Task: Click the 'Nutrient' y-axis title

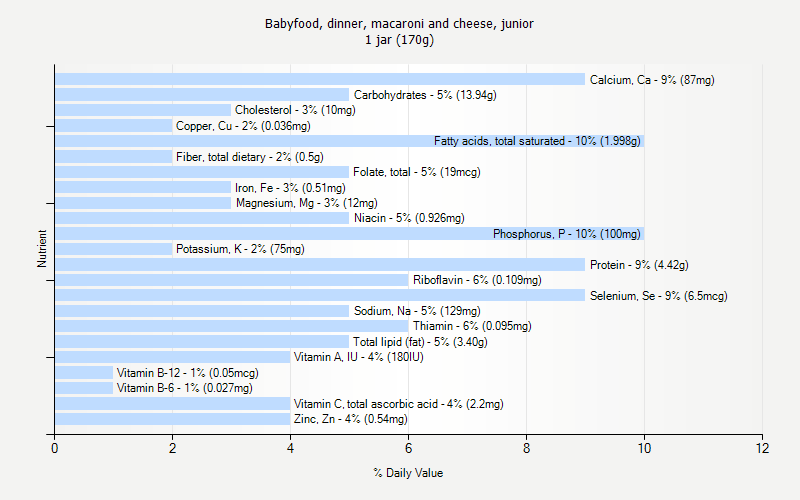Action: (x=42, y=249)
